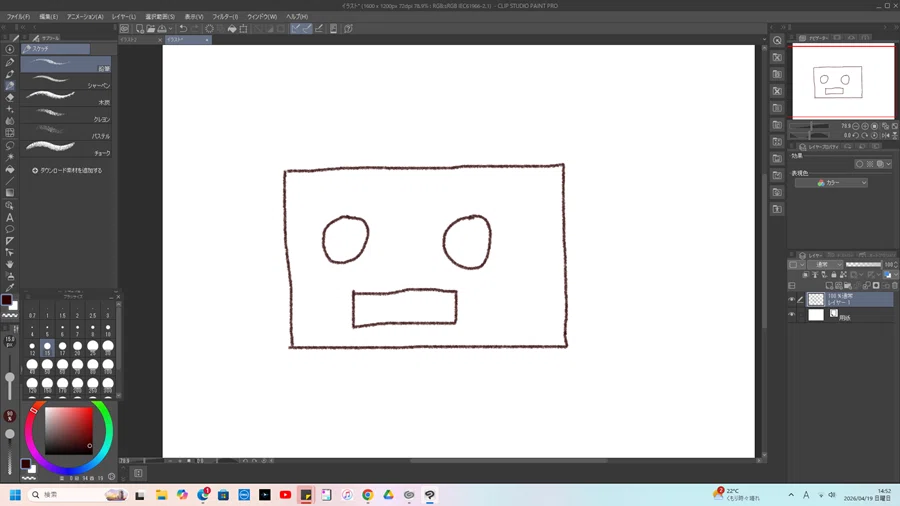Select the Blend tool

point(10,121)
